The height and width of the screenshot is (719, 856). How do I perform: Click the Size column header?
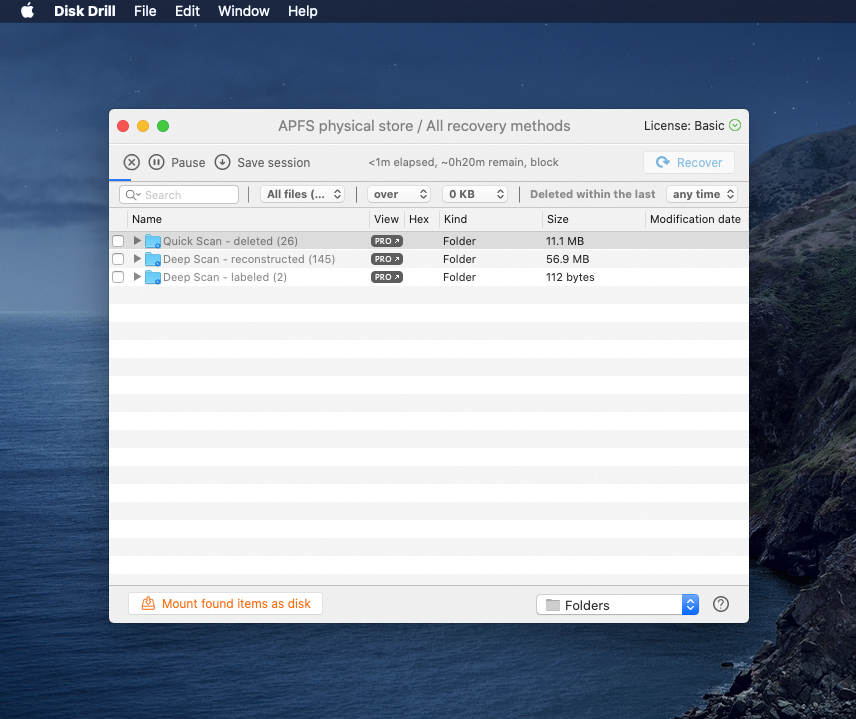[557, 219]
